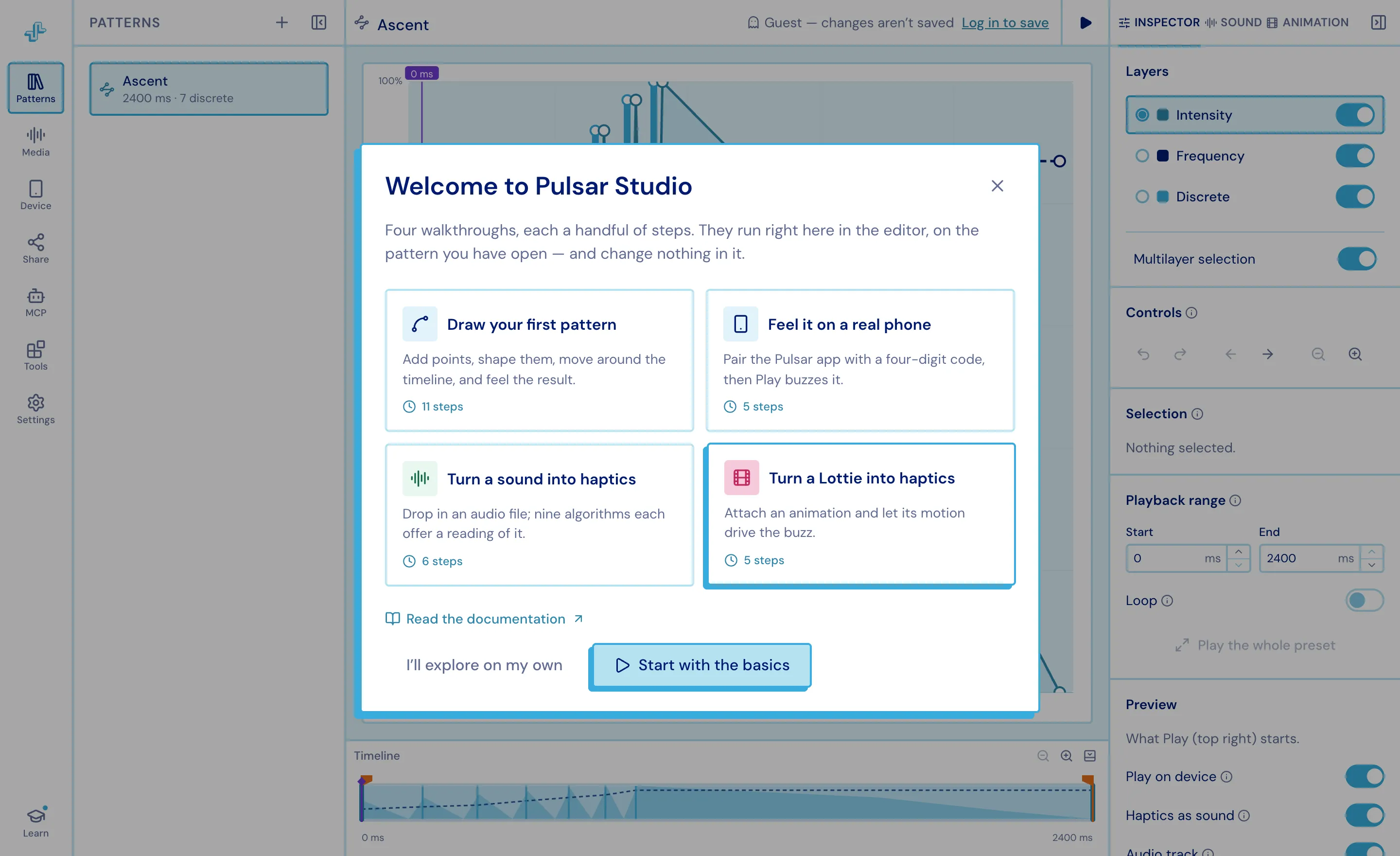The width and height of the screenshot is (1400, 856).
Task: Click Start with the basics button
Action: [x=702, y=665]
